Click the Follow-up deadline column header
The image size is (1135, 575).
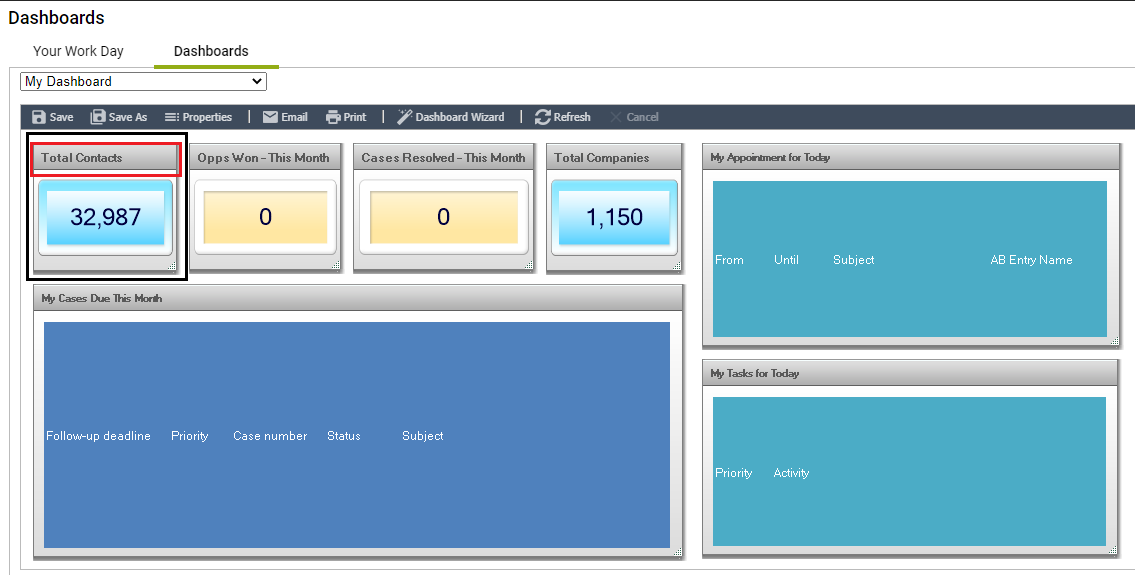click(98, 436)
